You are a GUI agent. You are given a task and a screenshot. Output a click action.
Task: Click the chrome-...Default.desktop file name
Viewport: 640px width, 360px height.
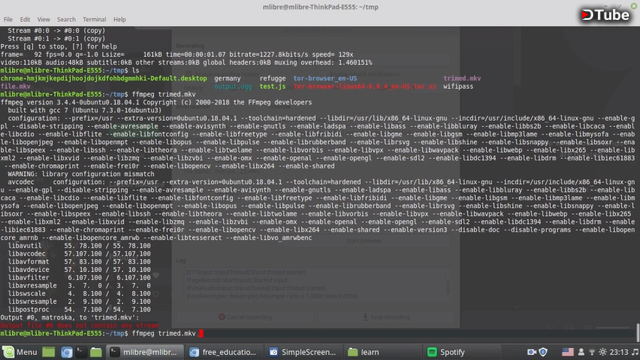tap(104, 78)
